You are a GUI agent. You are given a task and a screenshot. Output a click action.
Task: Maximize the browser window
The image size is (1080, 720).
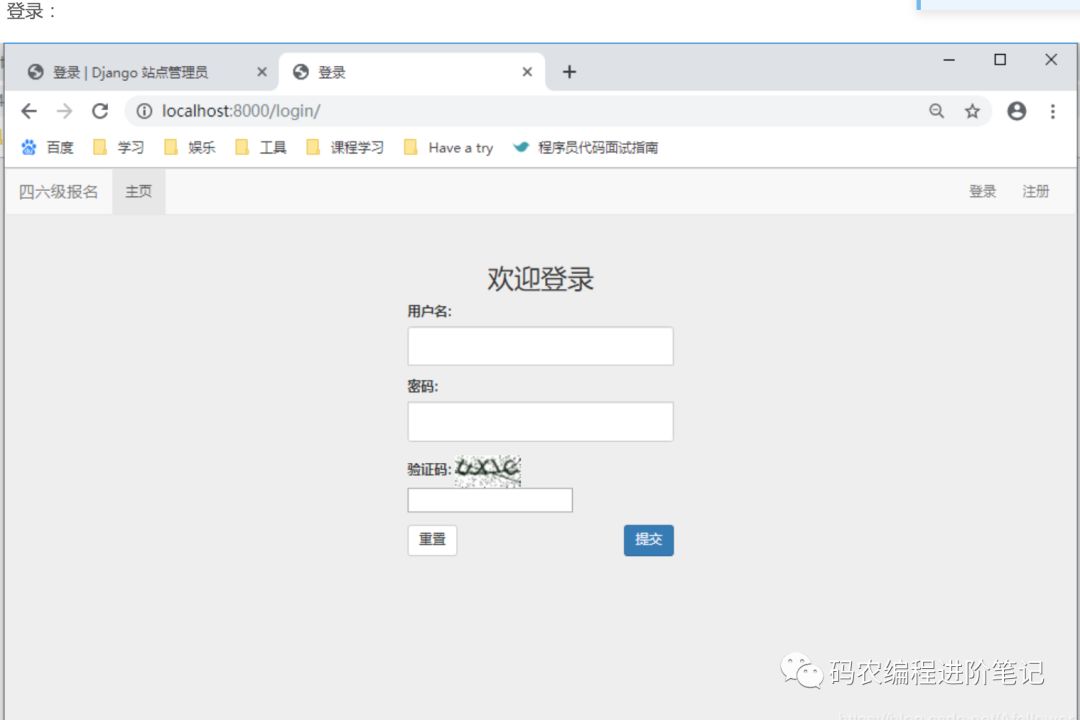pos(1000,60)
